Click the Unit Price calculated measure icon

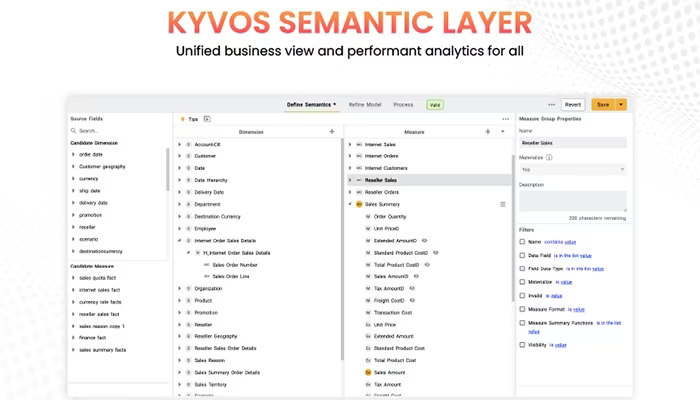coord(368,325)
